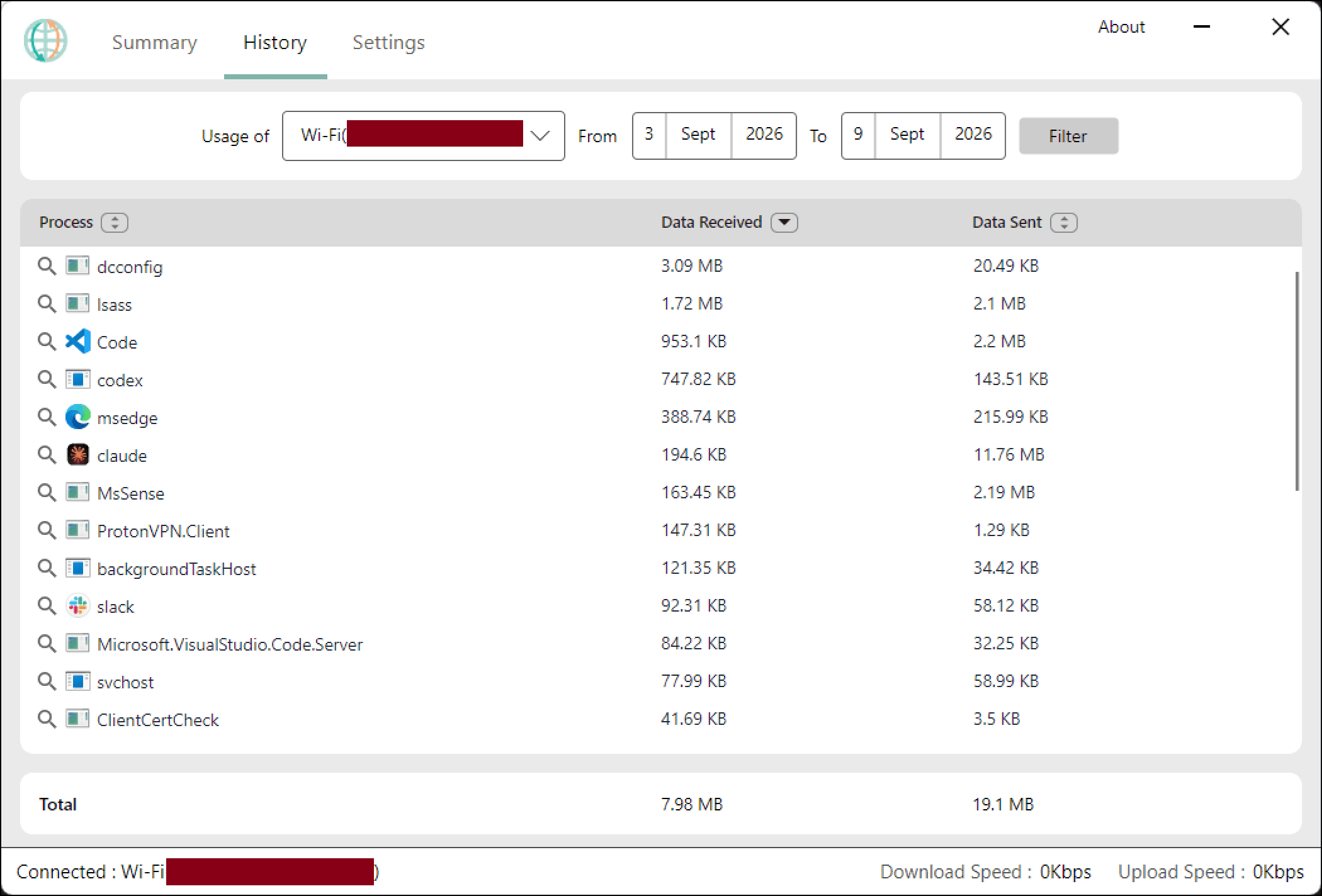Sort by Data Sent column arrow
The image size is (1322, 896).
1064,223
